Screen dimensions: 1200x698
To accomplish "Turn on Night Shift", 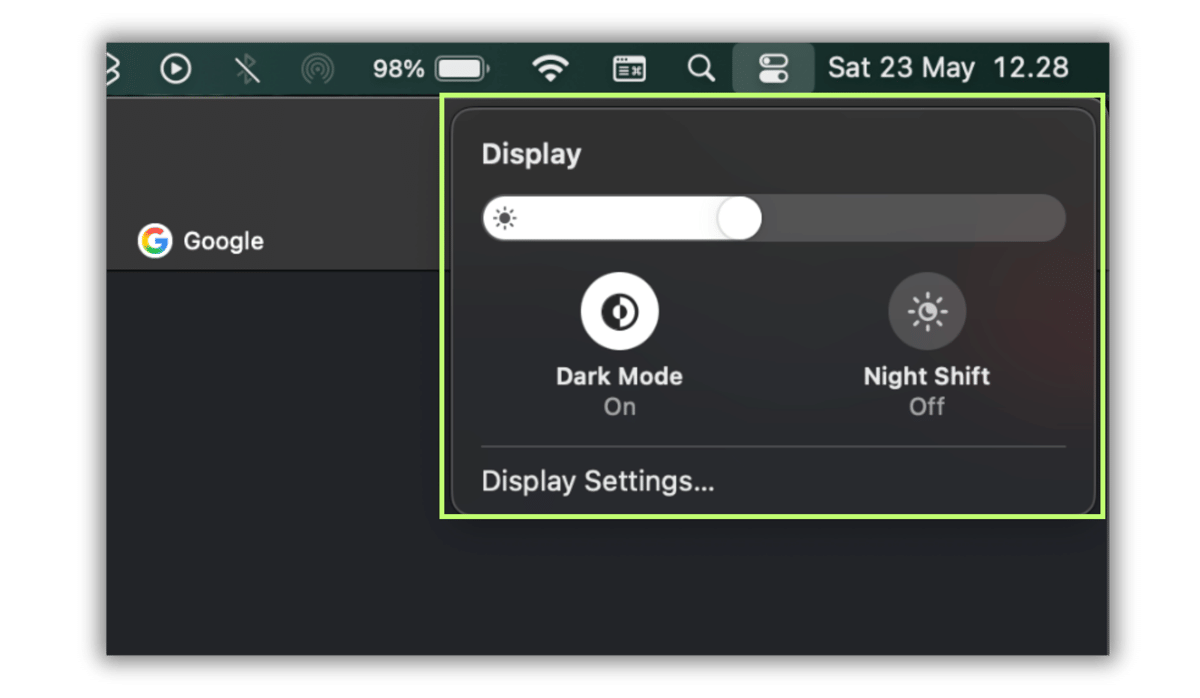I will tap(927, 311).
